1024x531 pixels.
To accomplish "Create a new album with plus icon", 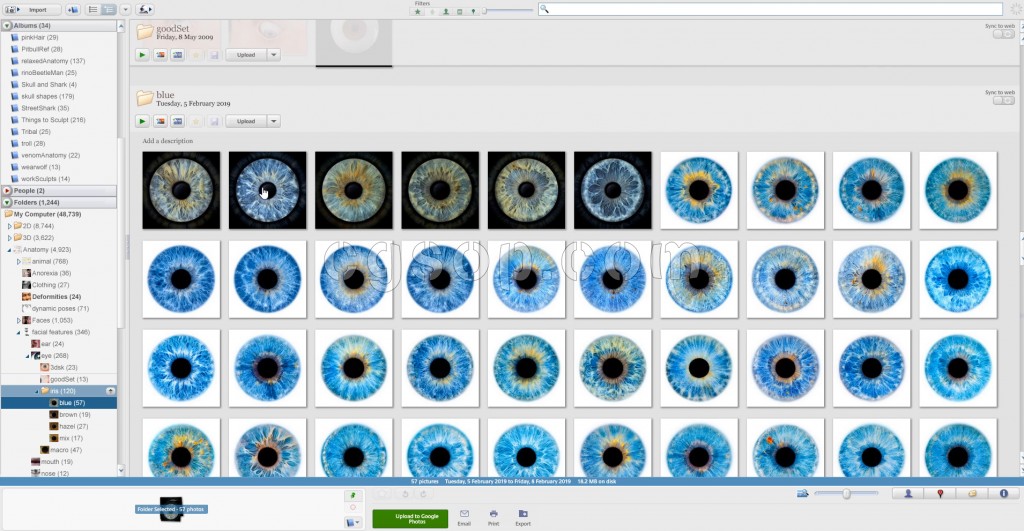I will click(72, 10).
